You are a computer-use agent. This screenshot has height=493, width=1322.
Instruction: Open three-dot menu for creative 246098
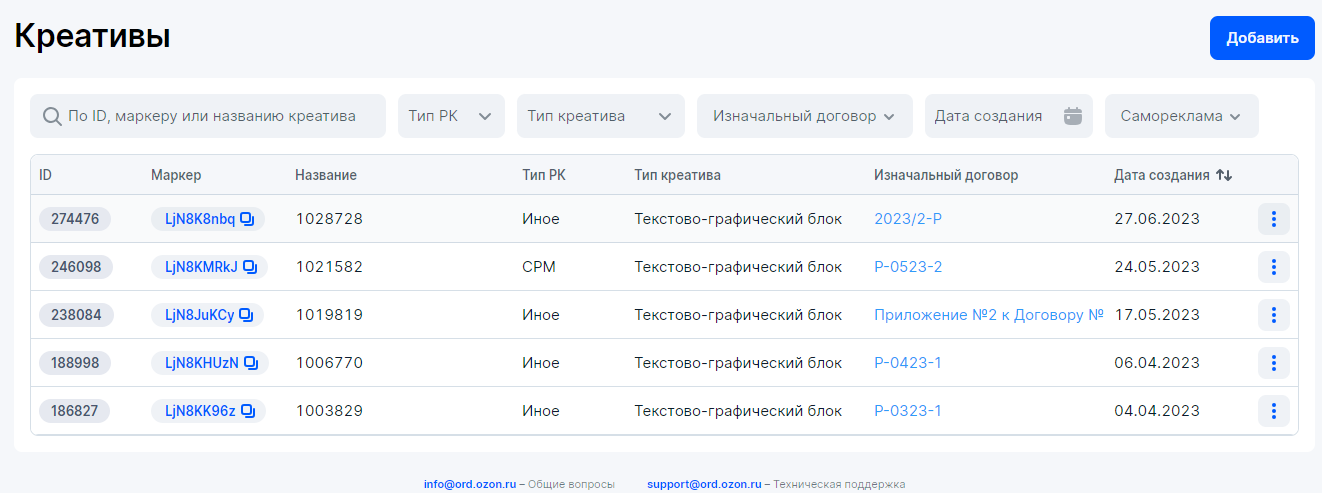click(1273, 267)
